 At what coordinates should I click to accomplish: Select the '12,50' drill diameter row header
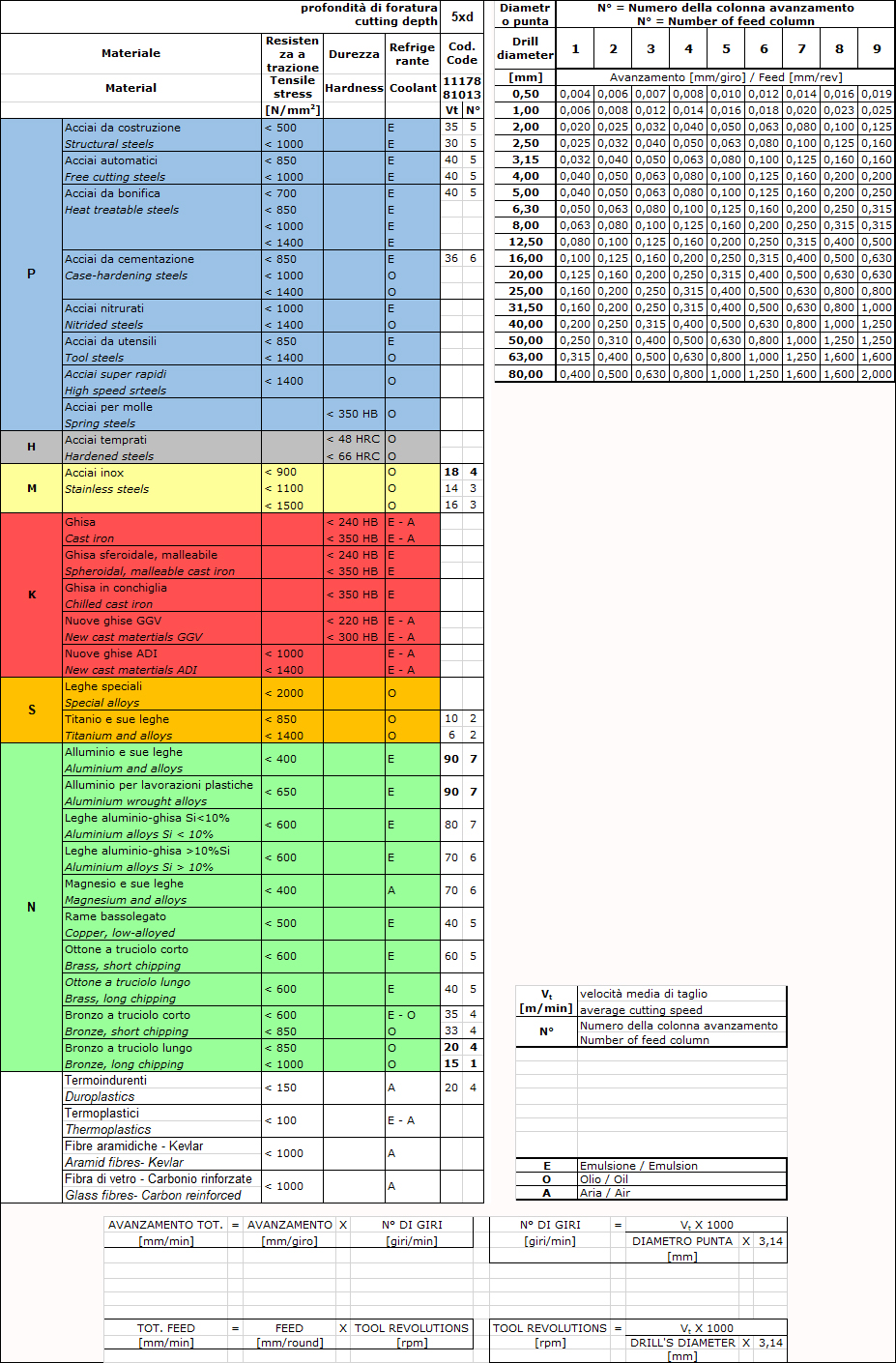pyautogui.click(x=526, y=243)
